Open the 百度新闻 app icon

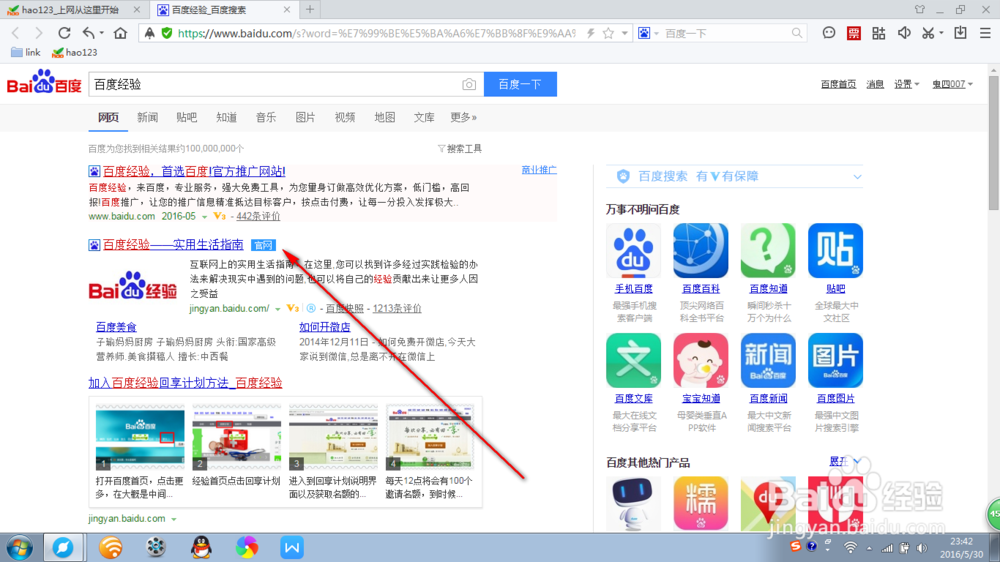click(768, 360)
